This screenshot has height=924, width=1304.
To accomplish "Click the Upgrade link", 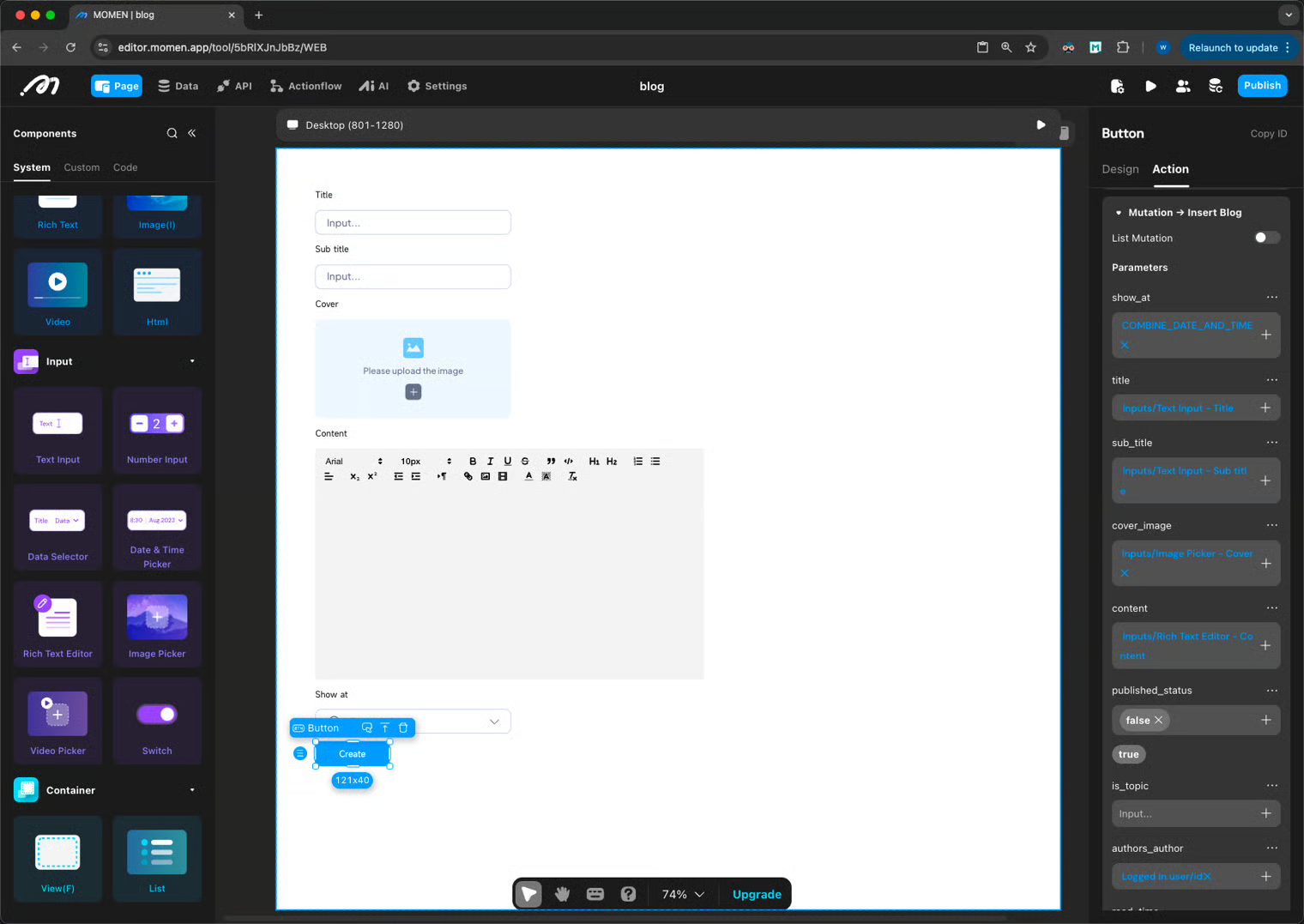I will point(757,894).
